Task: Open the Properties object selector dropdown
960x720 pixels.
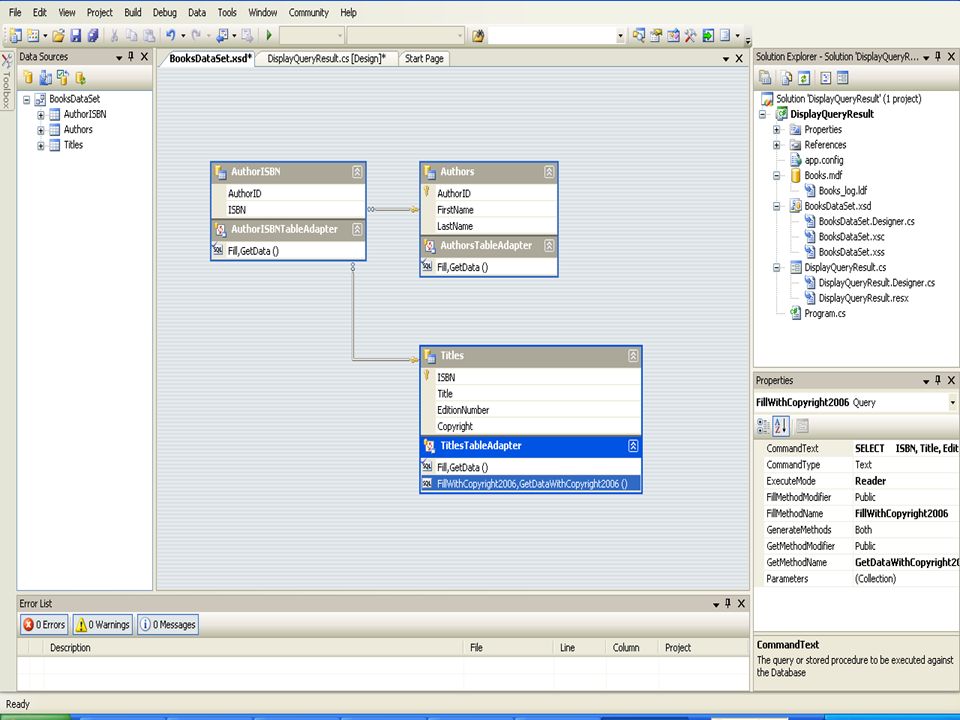Action: click(x=953, y=402)
